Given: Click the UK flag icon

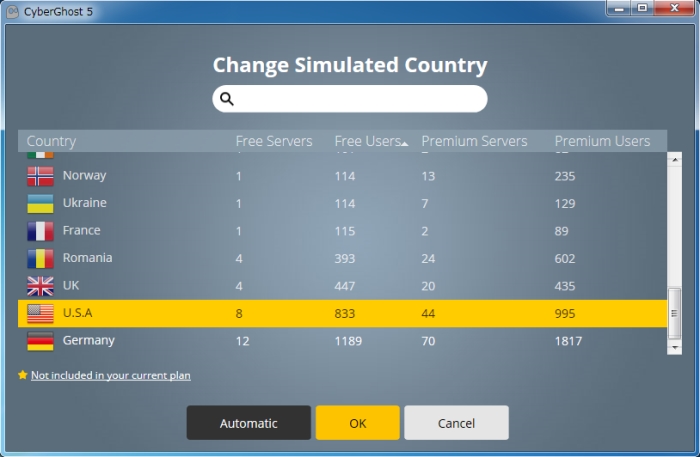Looking at the screenshot, I should (40, 286).
